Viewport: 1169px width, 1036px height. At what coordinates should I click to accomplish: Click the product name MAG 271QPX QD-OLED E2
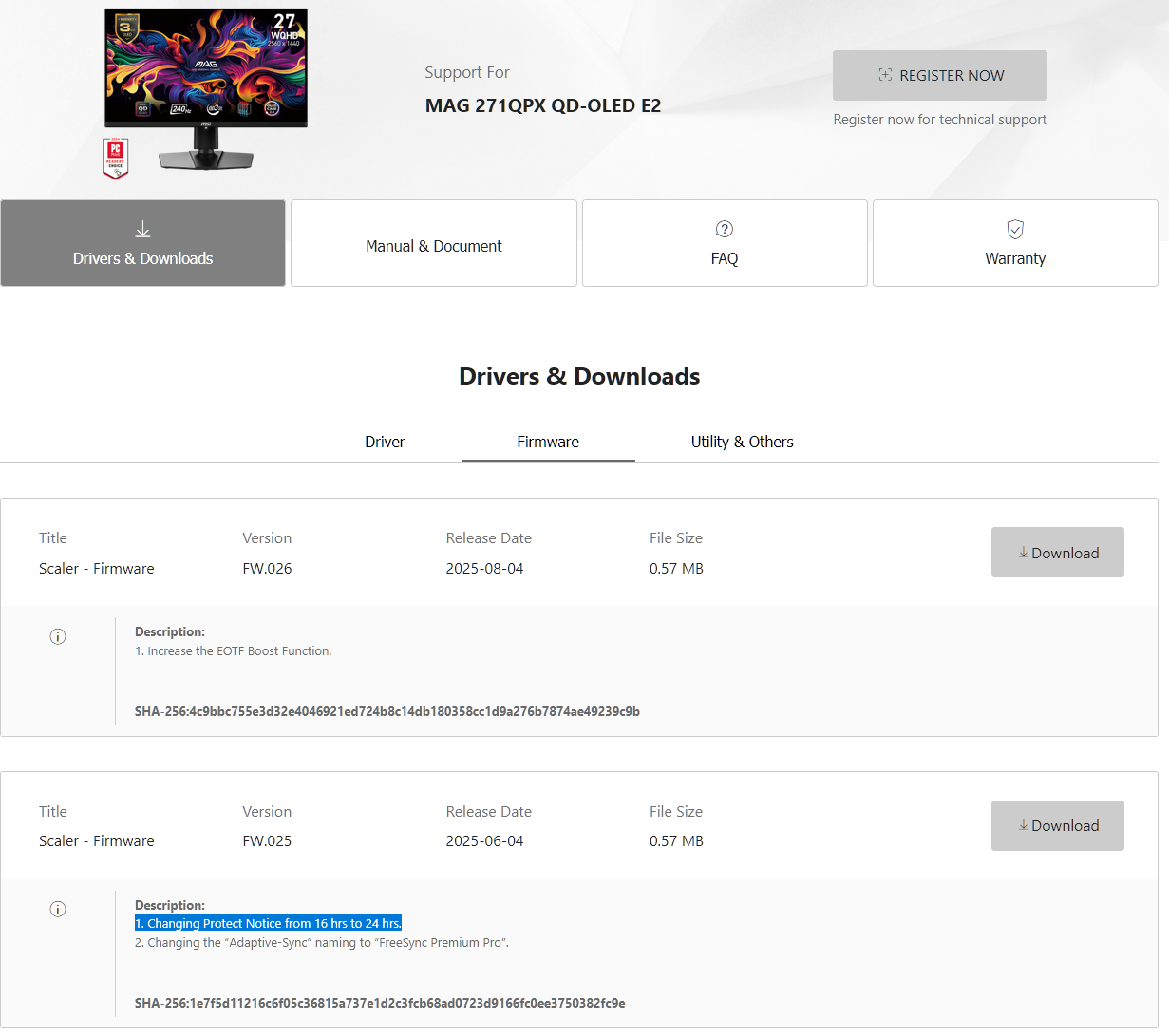(543, 105)
